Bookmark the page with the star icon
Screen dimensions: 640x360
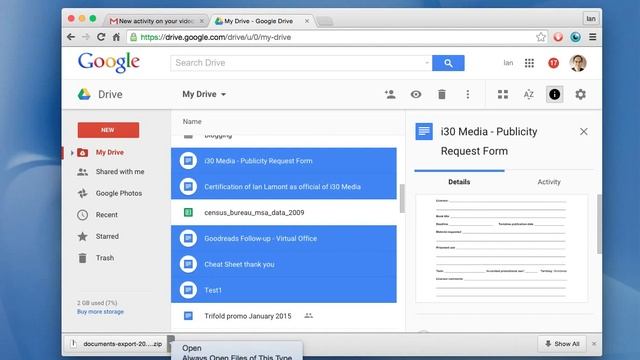point(541,37)
